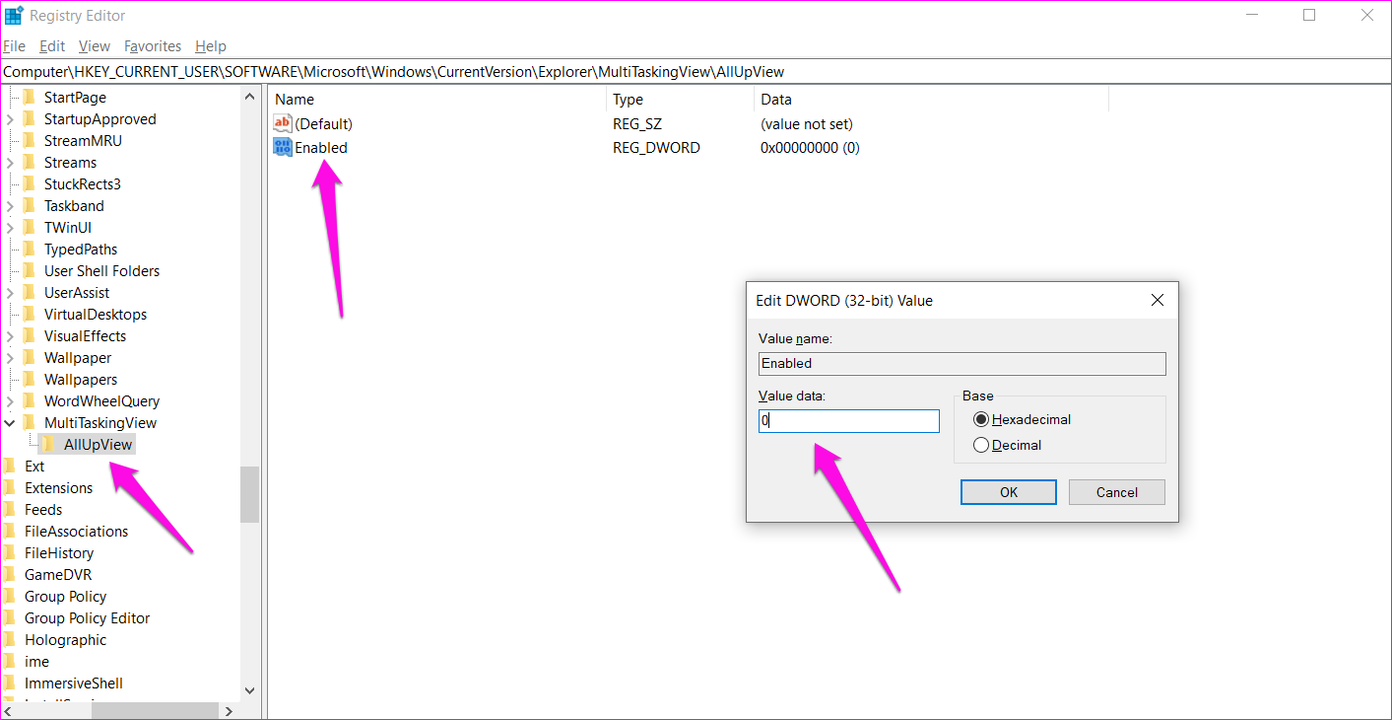Expand the StartupApproved key
1392x720 pixels.
click(10, 119)
